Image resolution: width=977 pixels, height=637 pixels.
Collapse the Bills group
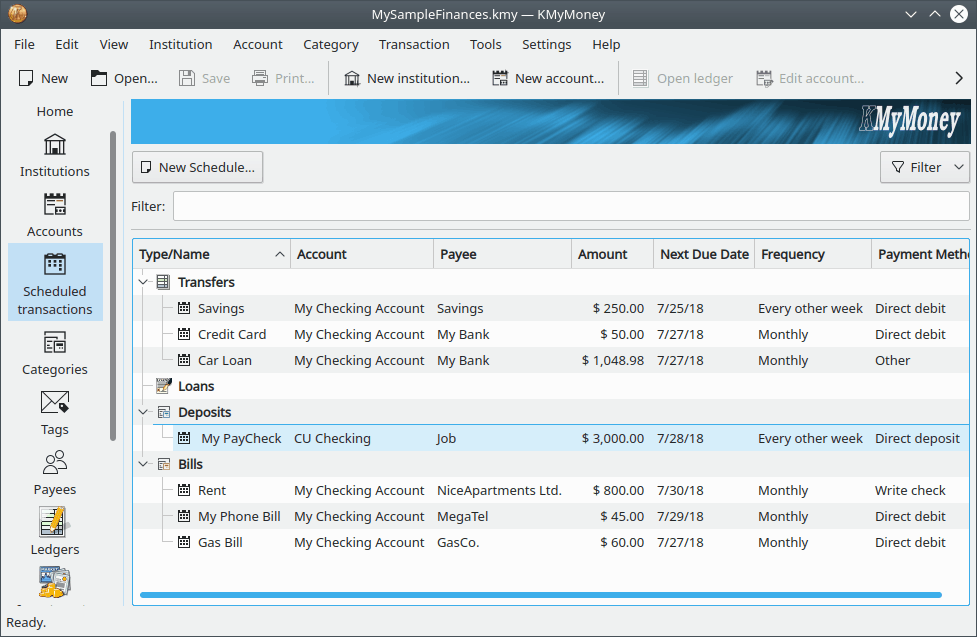click(x=143, y=465)
